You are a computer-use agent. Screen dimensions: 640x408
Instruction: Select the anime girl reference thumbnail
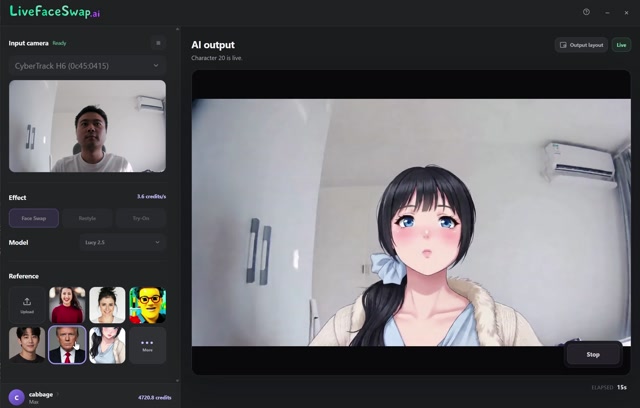[x=107, y=345]
